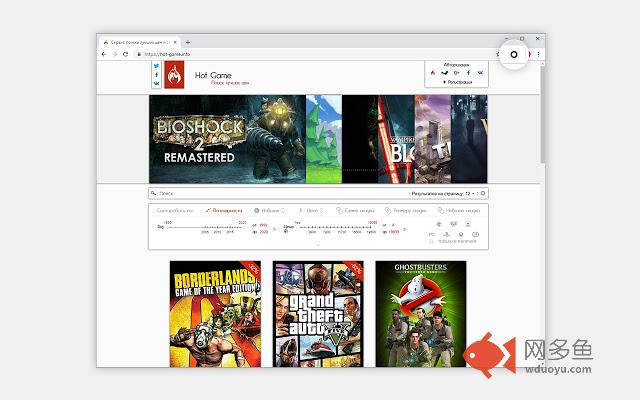
Task: Click the price range slider
Action: coord(336,227)
